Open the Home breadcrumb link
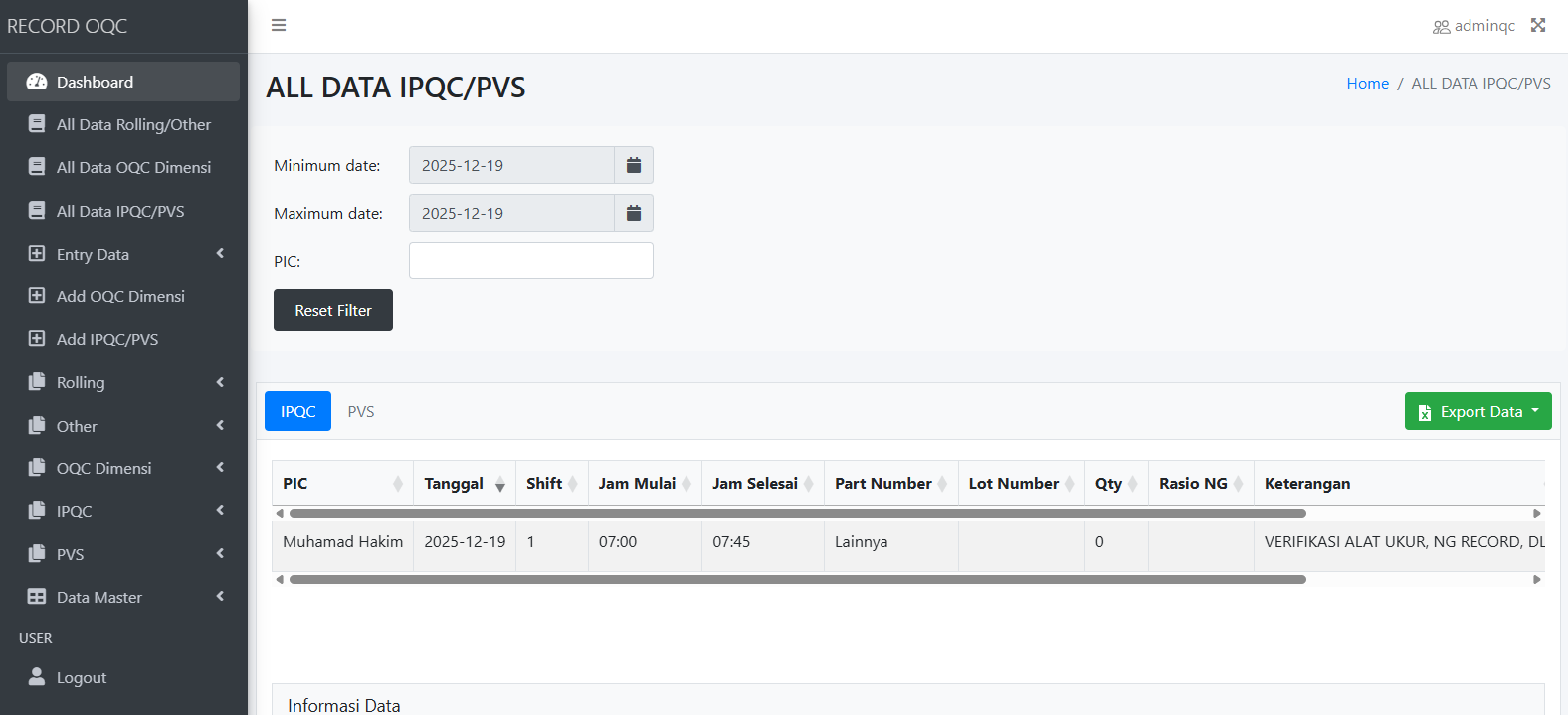Image resolution: width=1568 pixels, height=715 pixels. coord(1367,84)
